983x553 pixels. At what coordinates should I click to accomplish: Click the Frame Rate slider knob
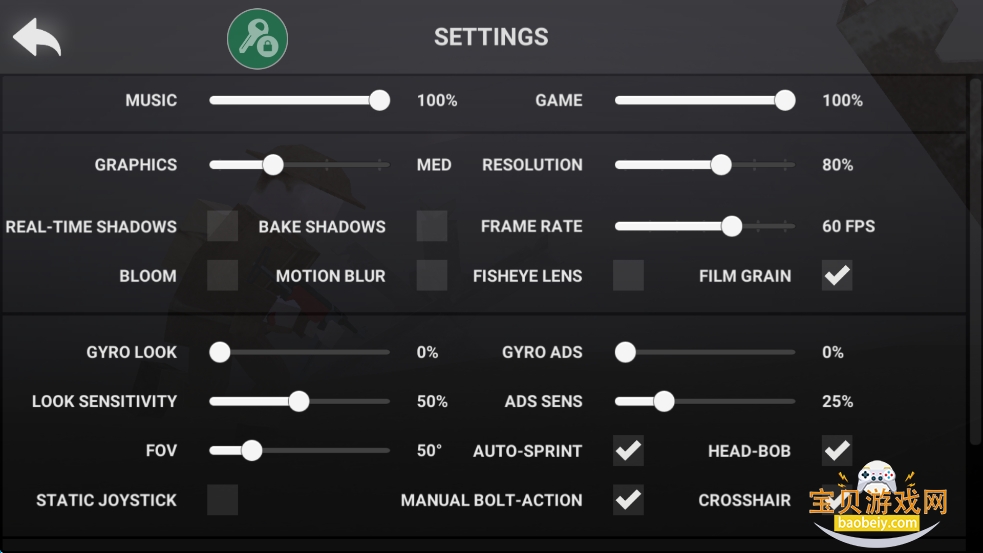[x=732, y=226]
